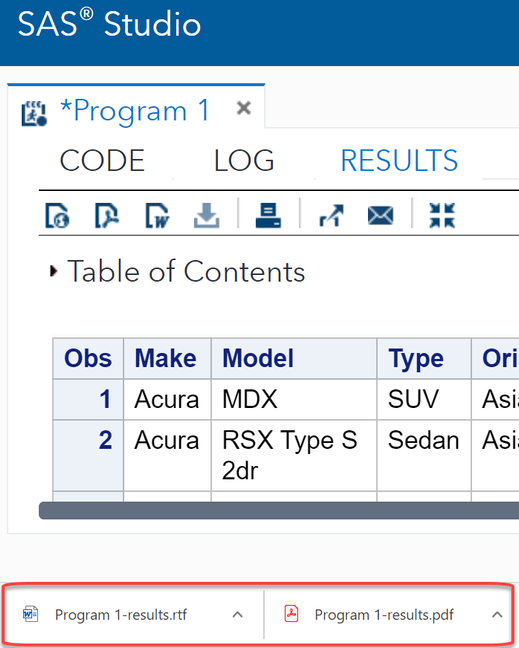The width and height of the screenshot is (519, 648).
Task: Click the horizontal scrollbar under the table
Action: coord(279,510)
